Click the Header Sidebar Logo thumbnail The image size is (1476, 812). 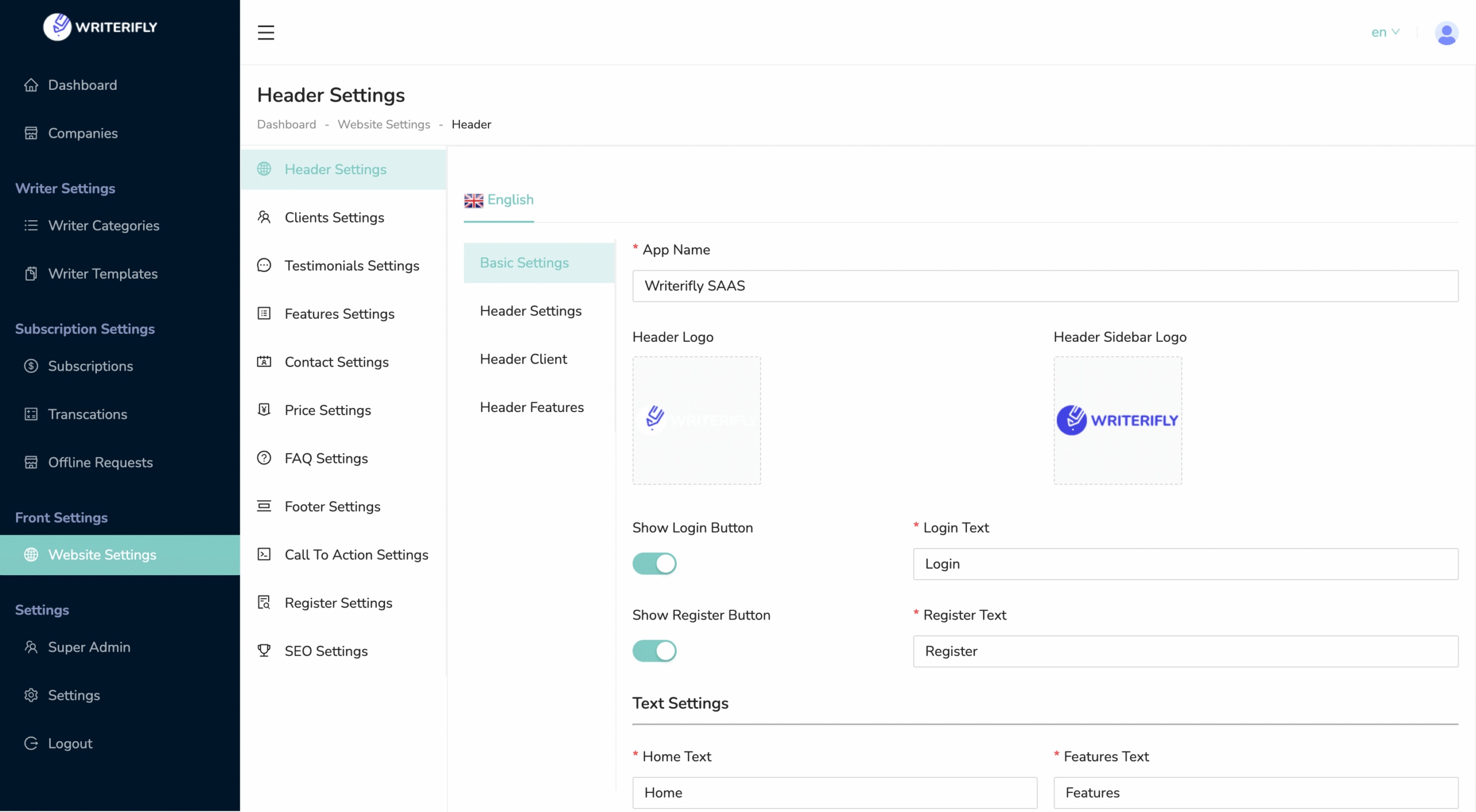pos(1117,421)
